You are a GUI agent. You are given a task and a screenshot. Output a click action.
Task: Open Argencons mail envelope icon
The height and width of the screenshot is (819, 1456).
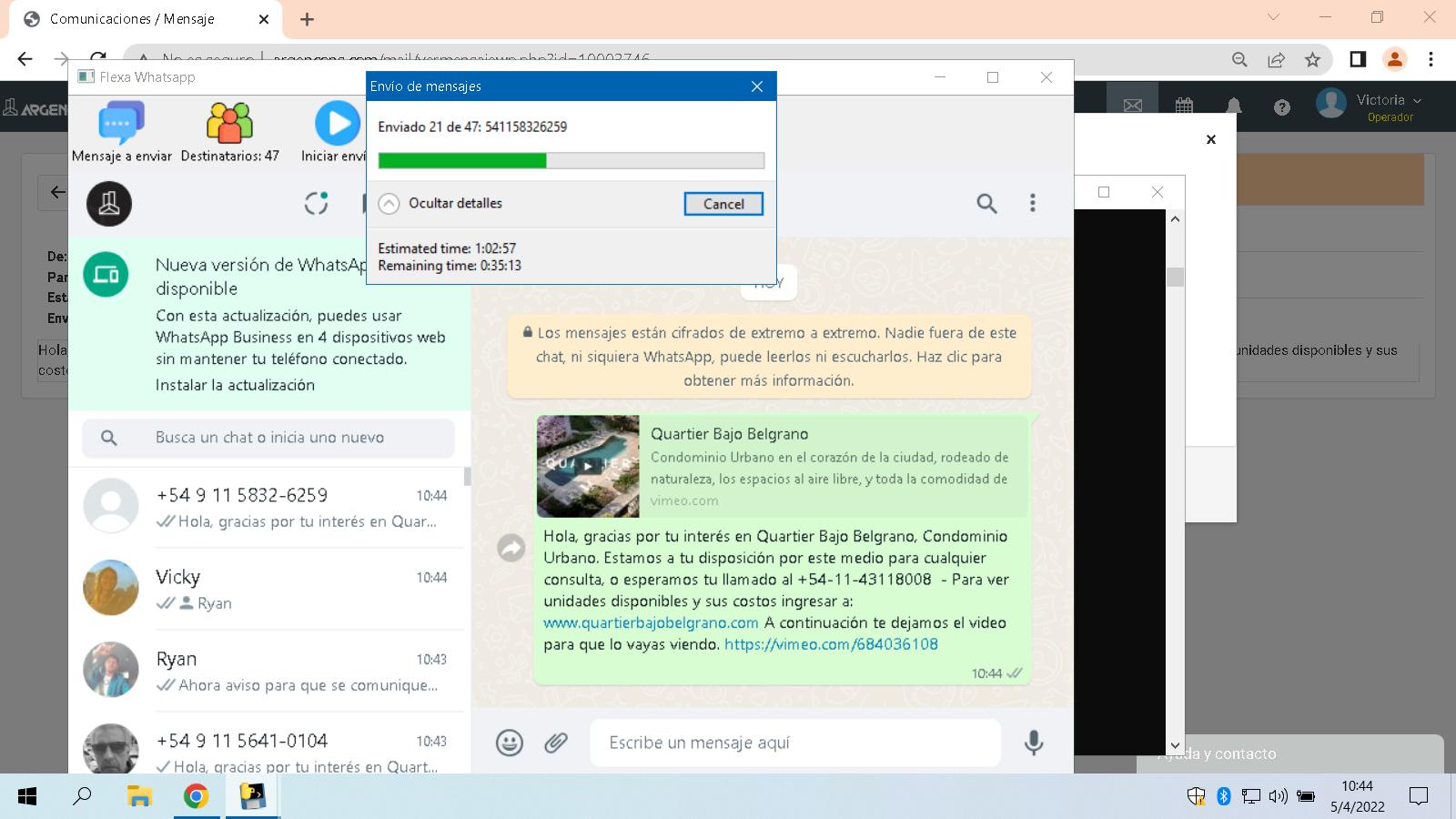(1133, 106)
